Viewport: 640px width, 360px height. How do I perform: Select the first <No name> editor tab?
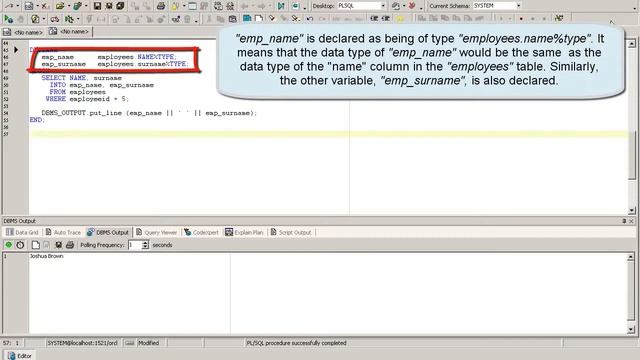coord(23,32)
